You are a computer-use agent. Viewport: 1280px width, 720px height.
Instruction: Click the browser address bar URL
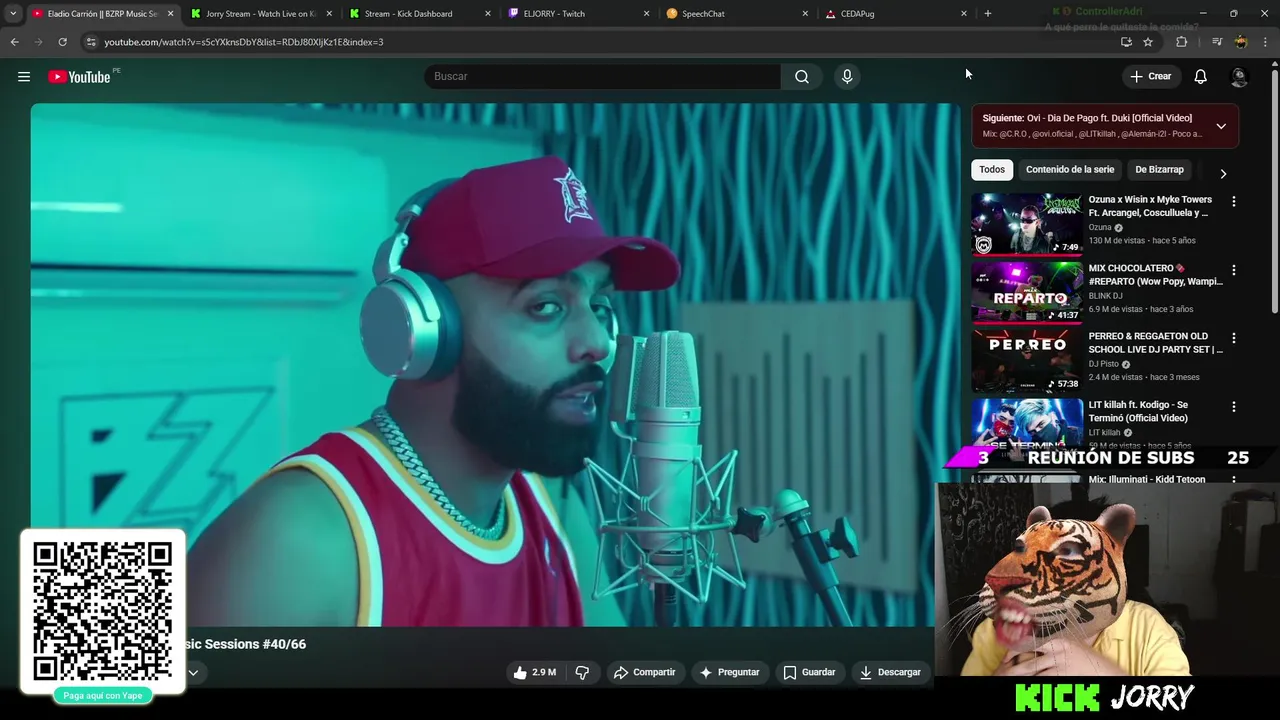pos(244,42)
